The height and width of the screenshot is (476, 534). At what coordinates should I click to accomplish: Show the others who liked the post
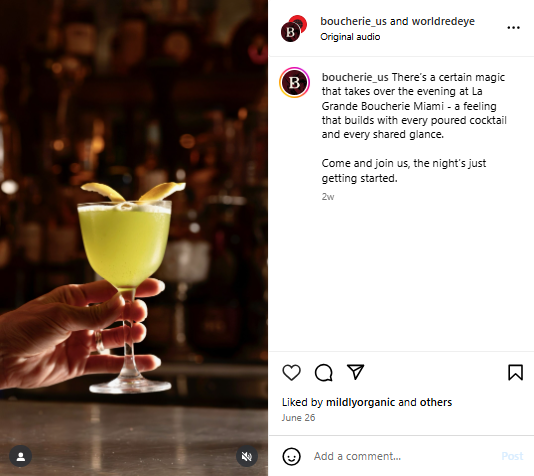coord(436,402)
